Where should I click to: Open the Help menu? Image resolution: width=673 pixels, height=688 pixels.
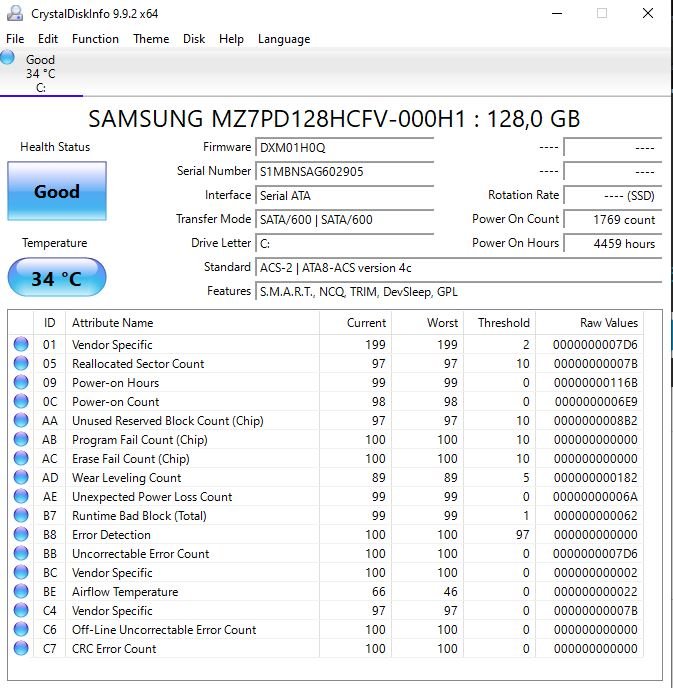[x=231, y=39]
